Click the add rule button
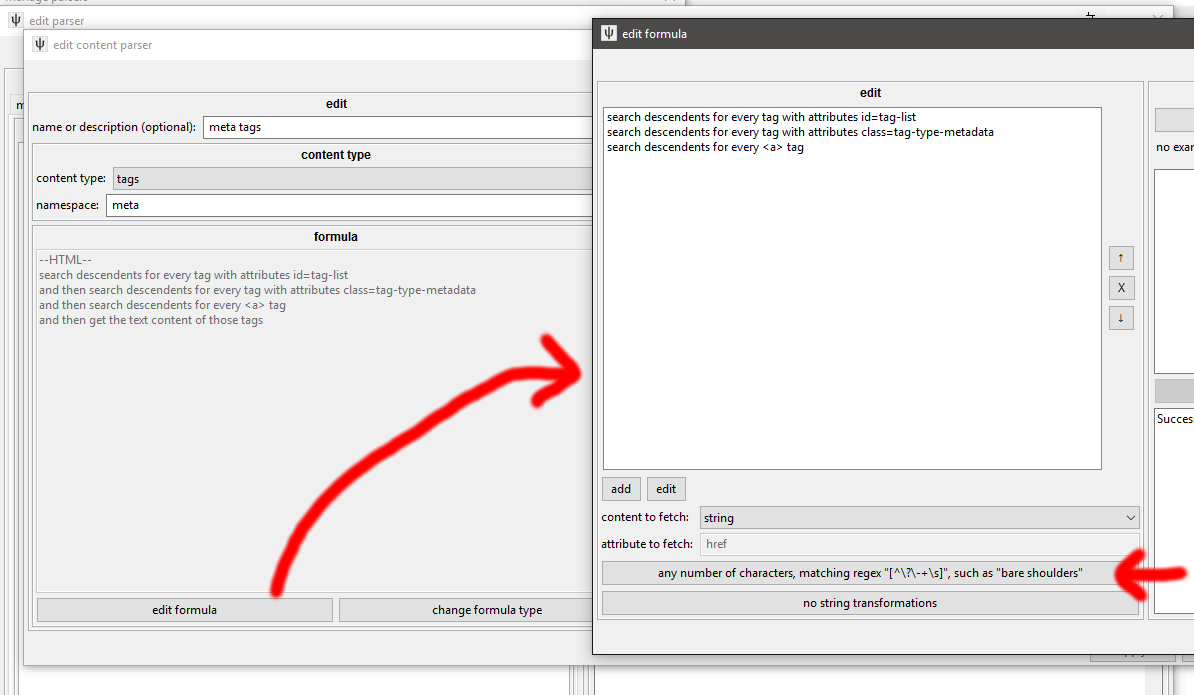Viewport: 1194px width, 695px height. pos(621,489)
